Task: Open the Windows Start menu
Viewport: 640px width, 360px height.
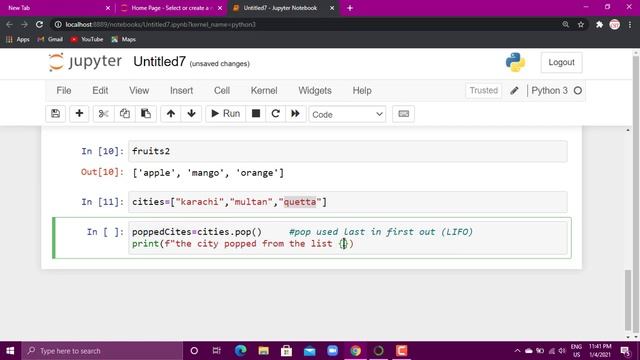Action: coord(10,351)
